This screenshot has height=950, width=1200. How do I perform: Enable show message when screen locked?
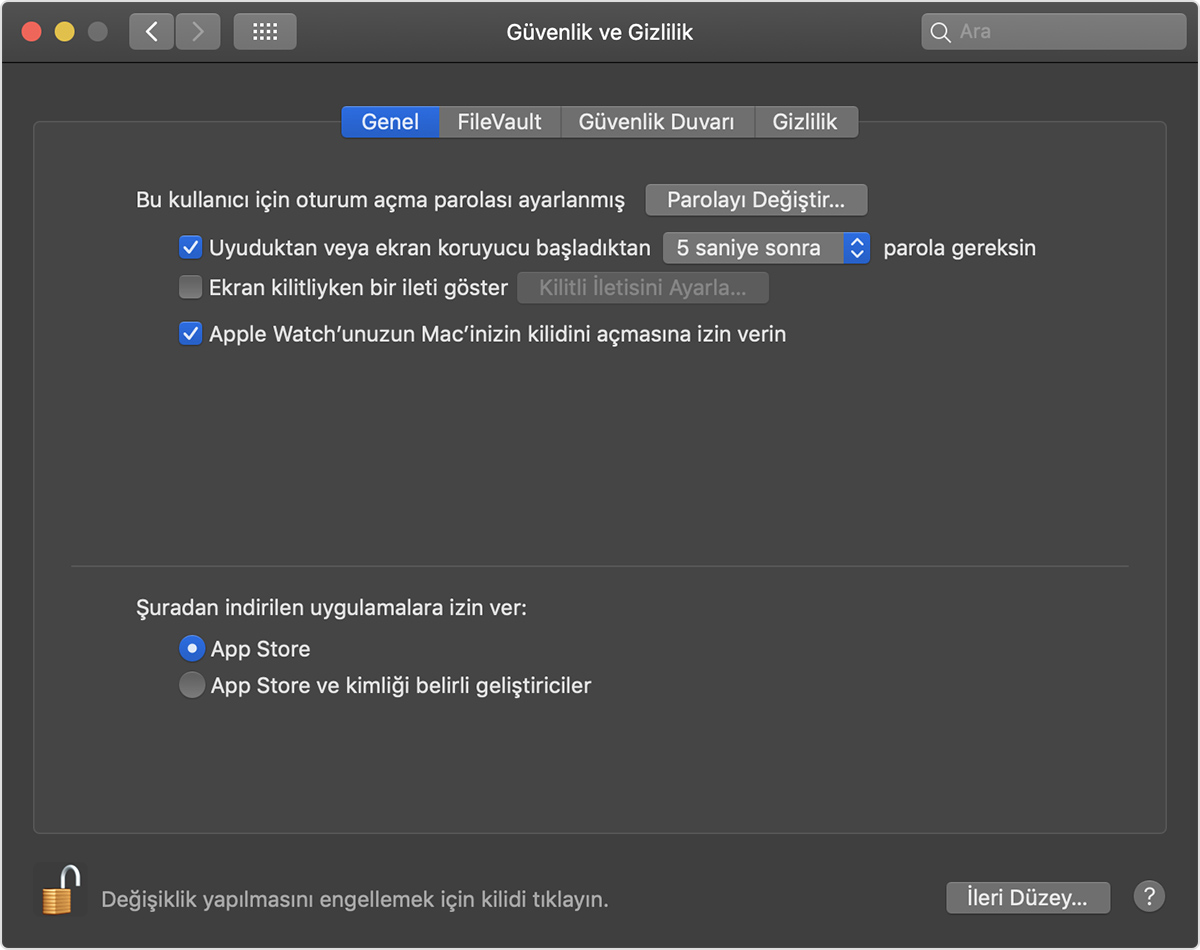190,288
